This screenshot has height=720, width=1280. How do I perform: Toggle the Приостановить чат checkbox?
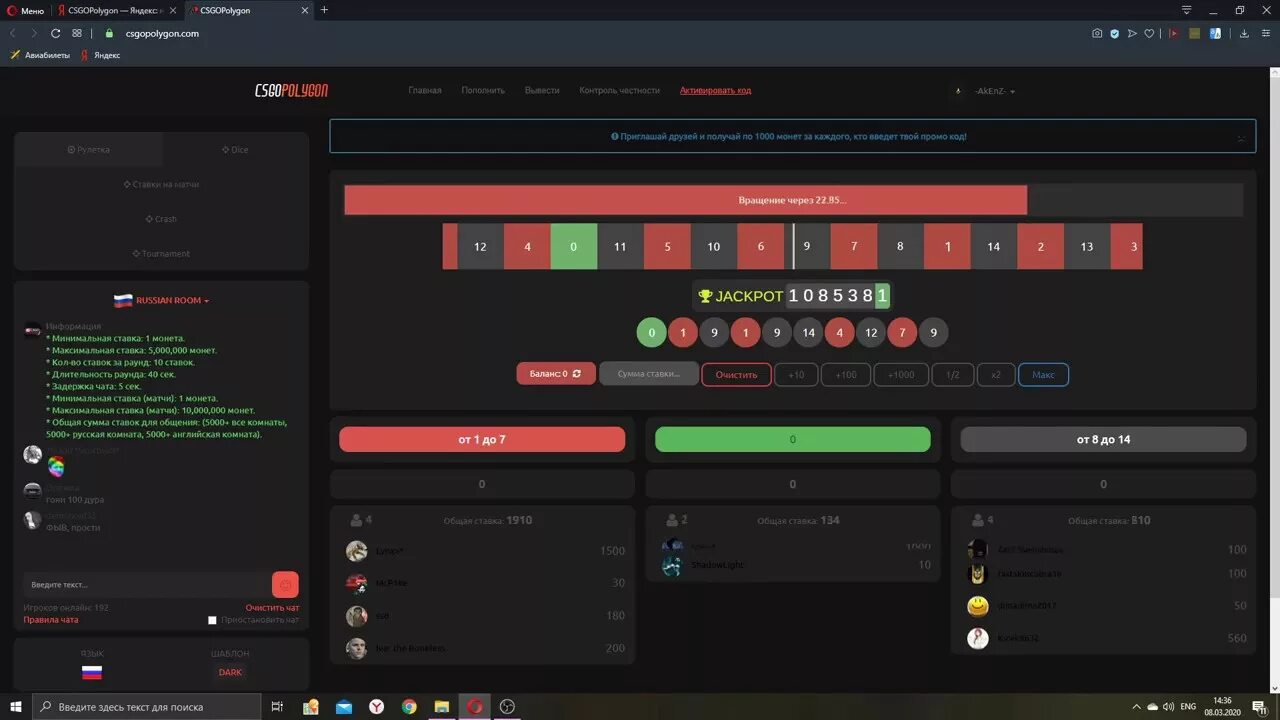[x=212, y=620]
